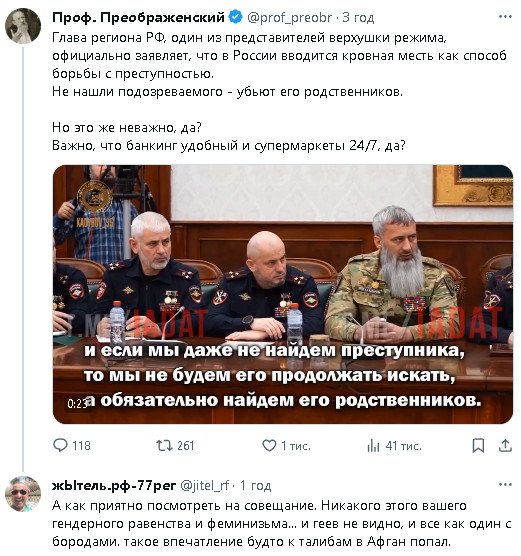The height and width of the screenshot is (556, 521).
Task: Click the жЫтель.рф-77рег display name
Action: (114, 485)
